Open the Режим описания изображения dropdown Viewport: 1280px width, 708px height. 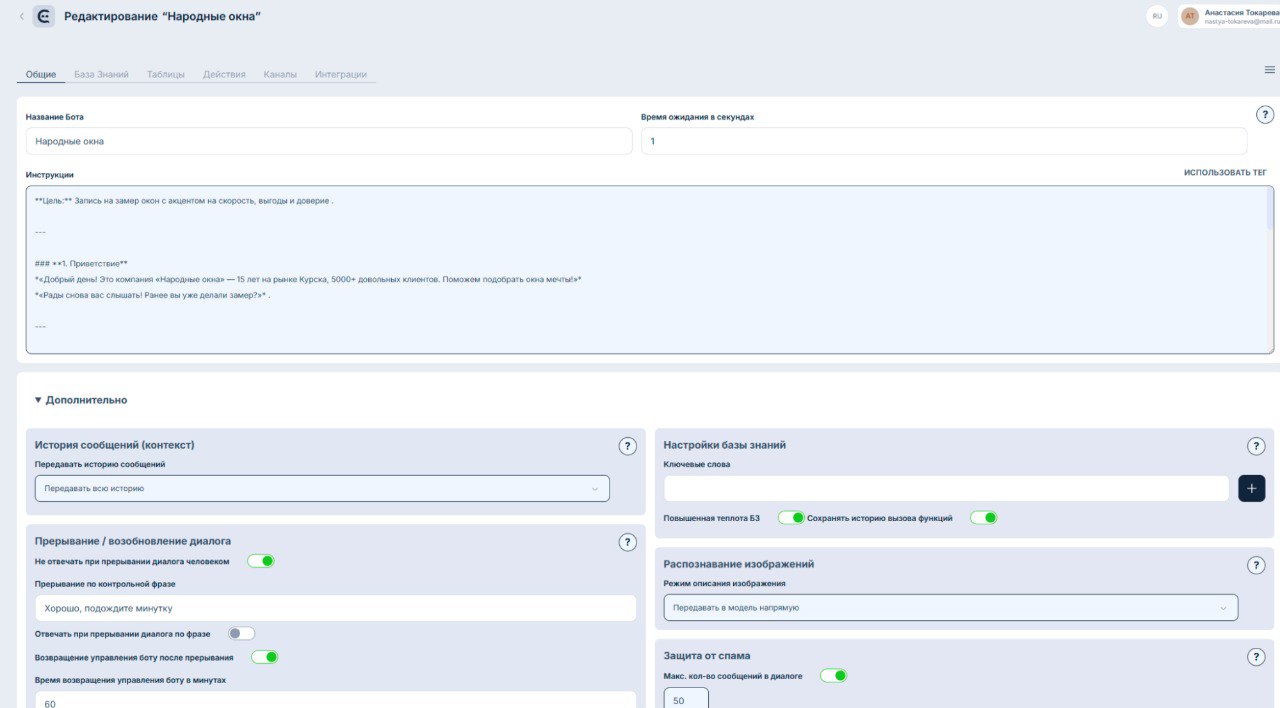(x=950, y=607)
